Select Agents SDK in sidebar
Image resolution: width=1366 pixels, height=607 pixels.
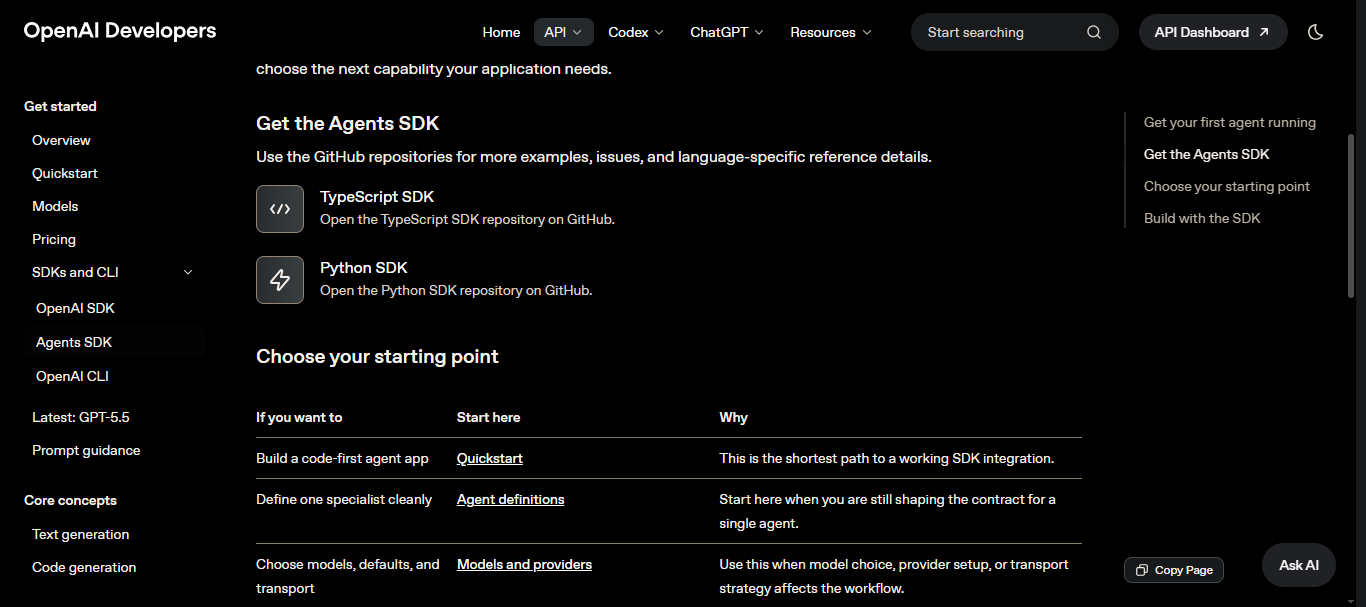click(x=74, y=342)
